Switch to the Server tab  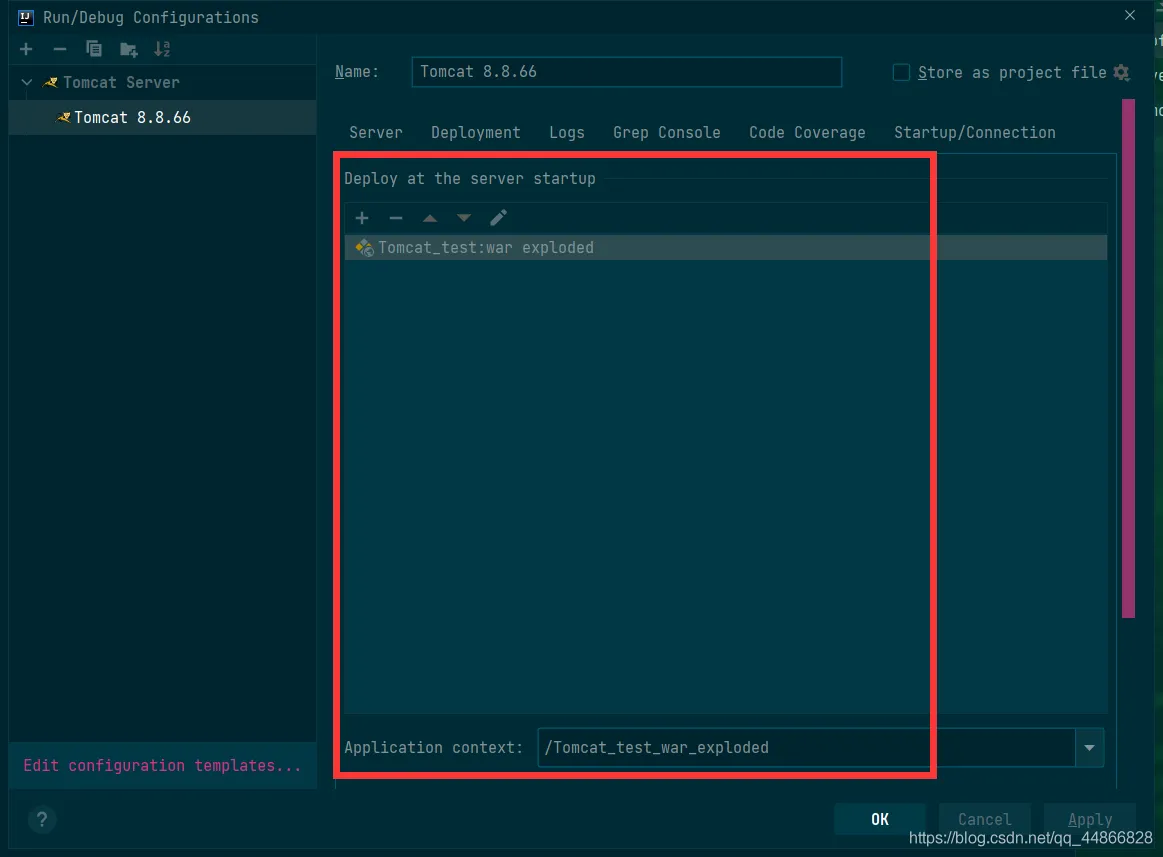pos(376,132)
